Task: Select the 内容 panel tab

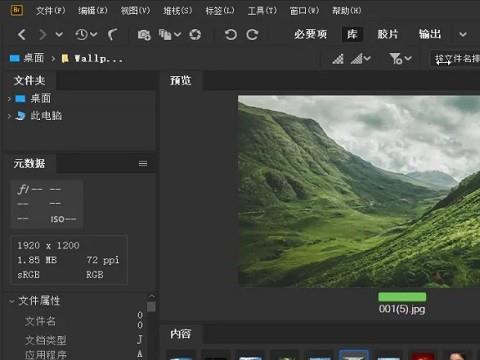Action: tap(180, 334)
